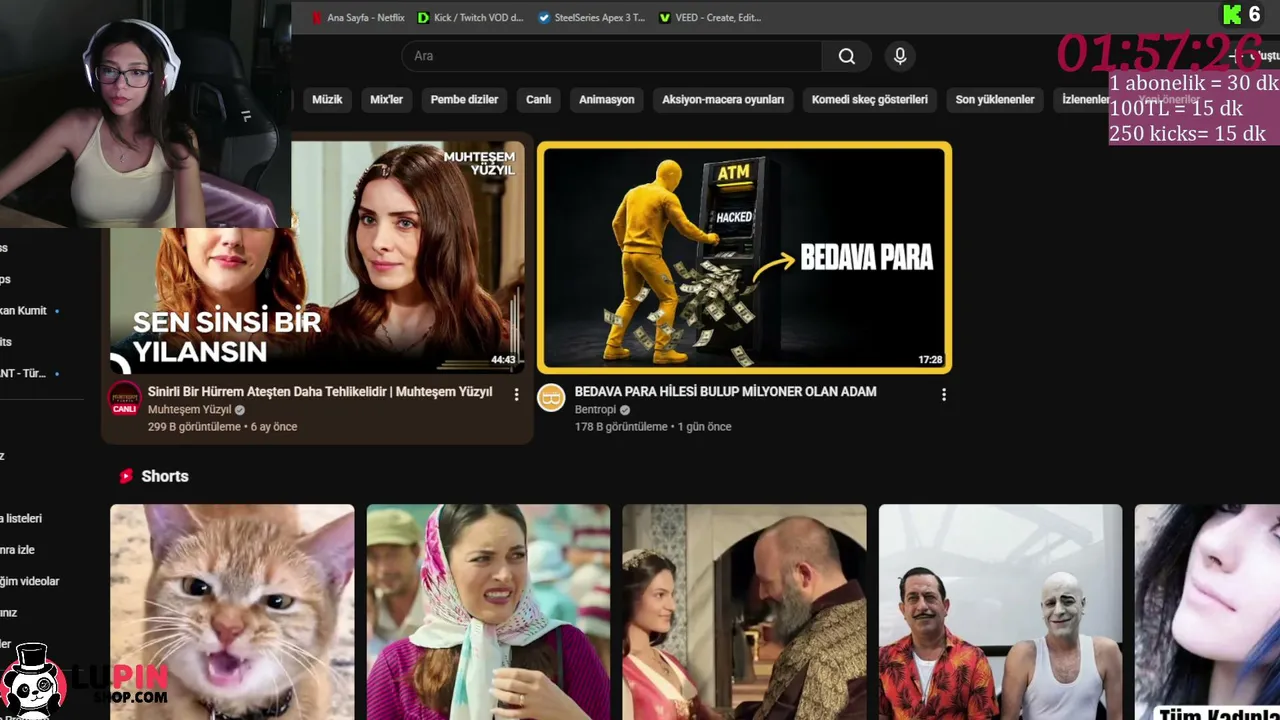
Task: Open the Netflix bookmark favicon
Action: tap(317, 18)
